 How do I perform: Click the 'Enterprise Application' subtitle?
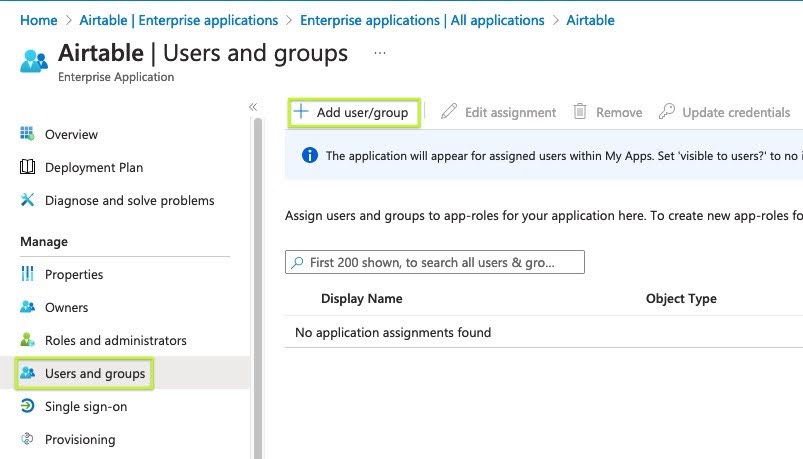[x=116, y=77]
